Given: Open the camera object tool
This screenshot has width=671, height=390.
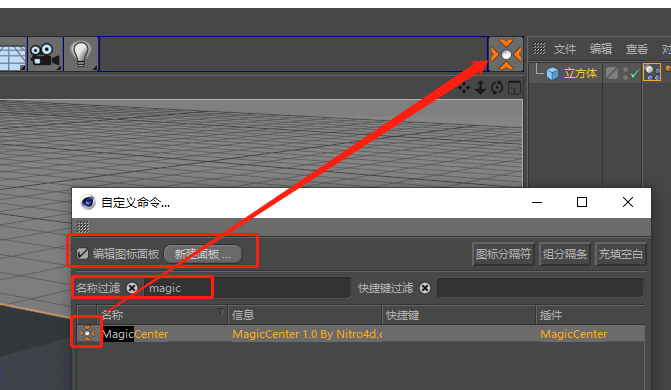Looking at the screenshot, I should click(45, 54).
